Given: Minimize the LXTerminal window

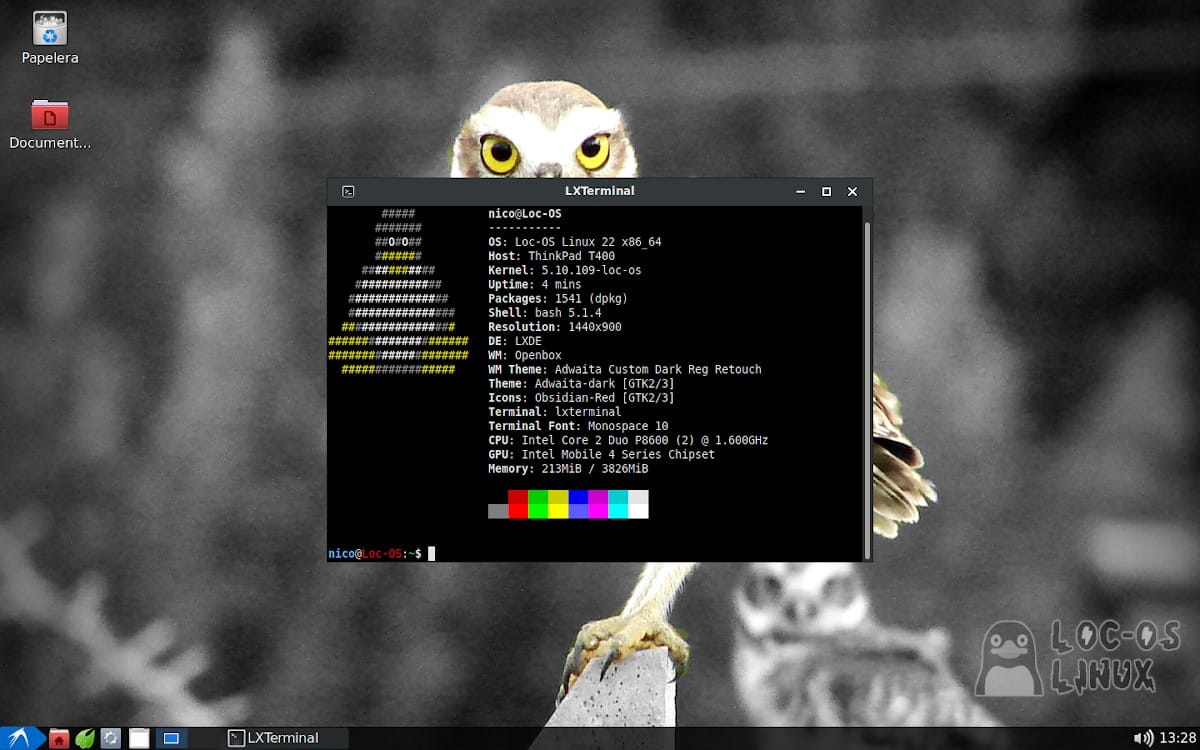Looking at the screenshot, I should click(801, 191).
